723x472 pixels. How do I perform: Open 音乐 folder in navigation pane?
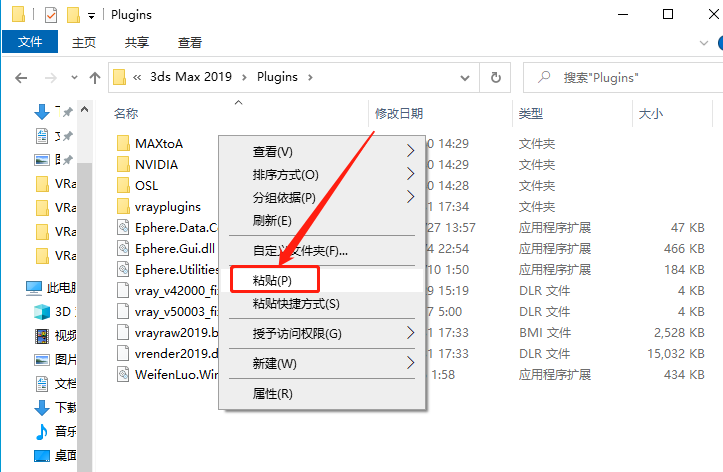click(x=55, y=431)
